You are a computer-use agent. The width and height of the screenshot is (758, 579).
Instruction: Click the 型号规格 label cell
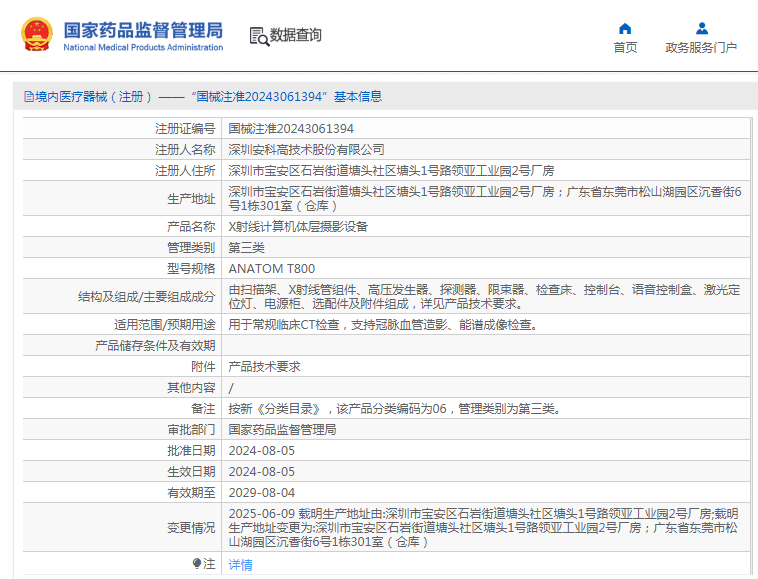[122, 269]
